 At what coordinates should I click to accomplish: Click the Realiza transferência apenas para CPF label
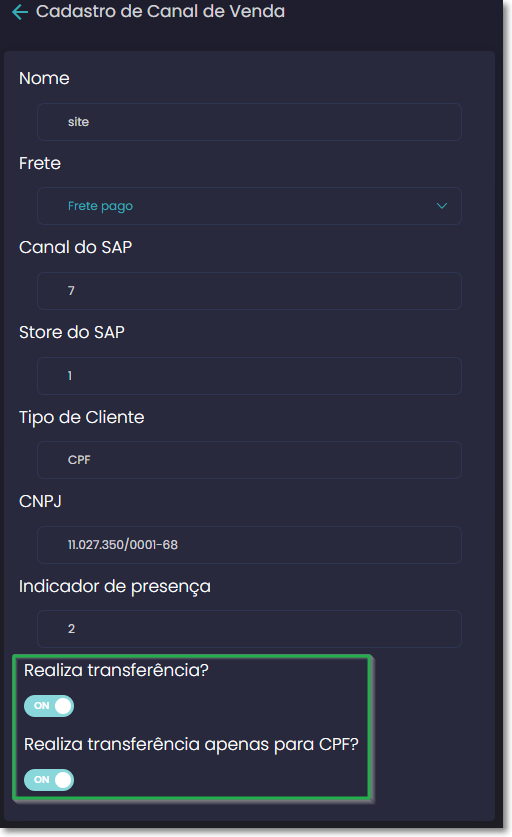[191, 744]
